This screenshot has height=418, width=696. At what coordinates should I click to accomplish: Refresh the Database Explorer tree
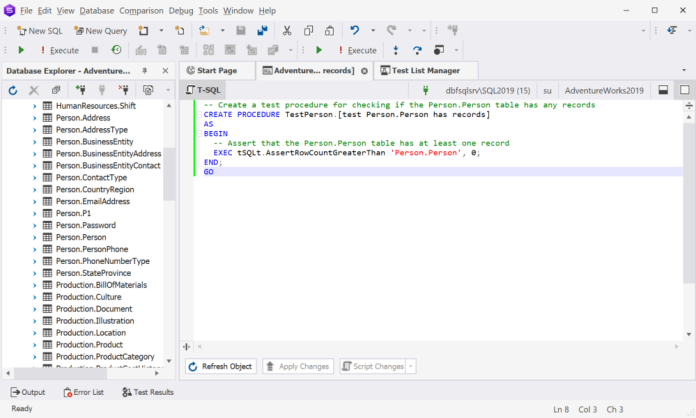point(13,90)
